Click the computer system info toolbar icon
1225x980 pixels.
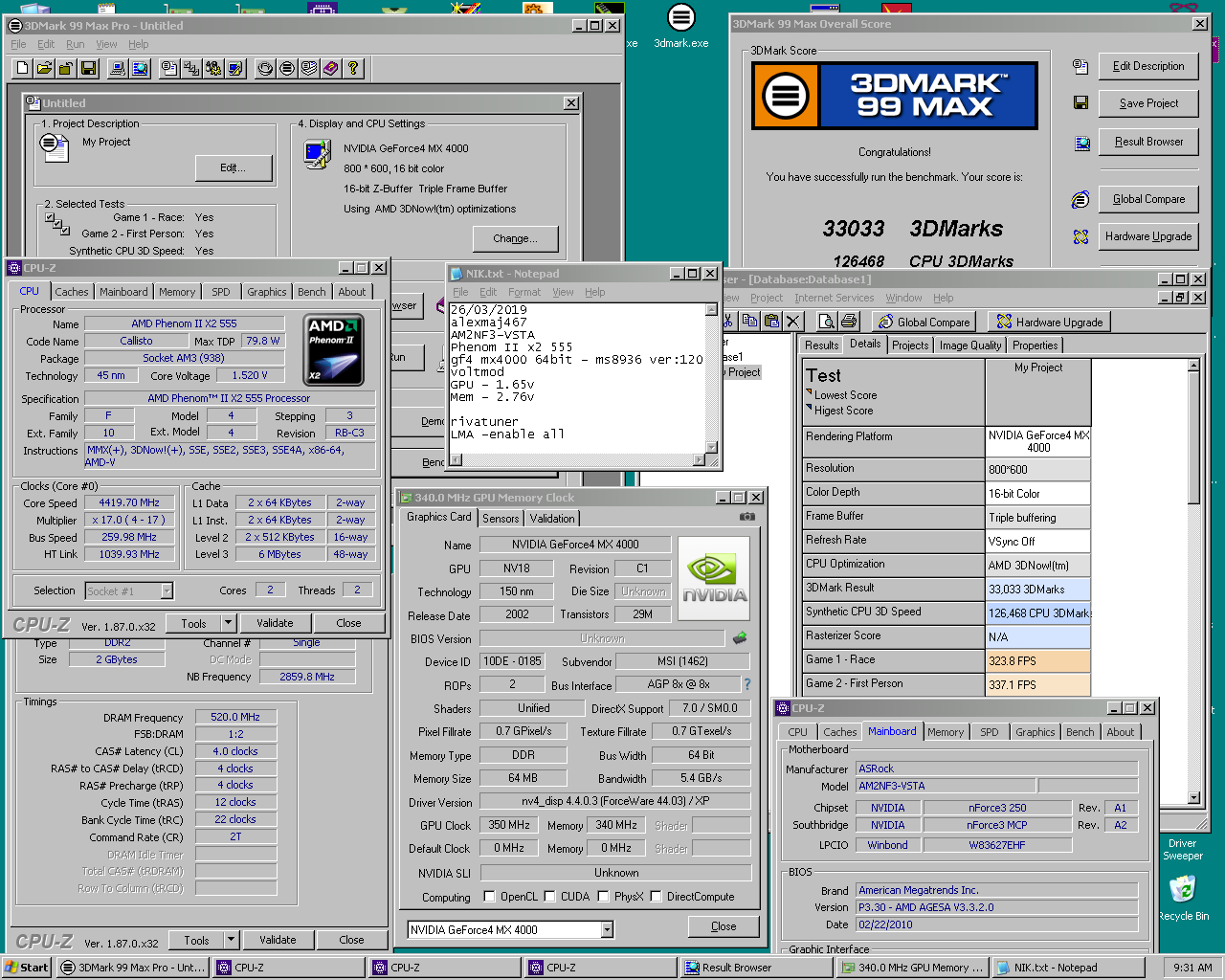(x=118, y=68)
